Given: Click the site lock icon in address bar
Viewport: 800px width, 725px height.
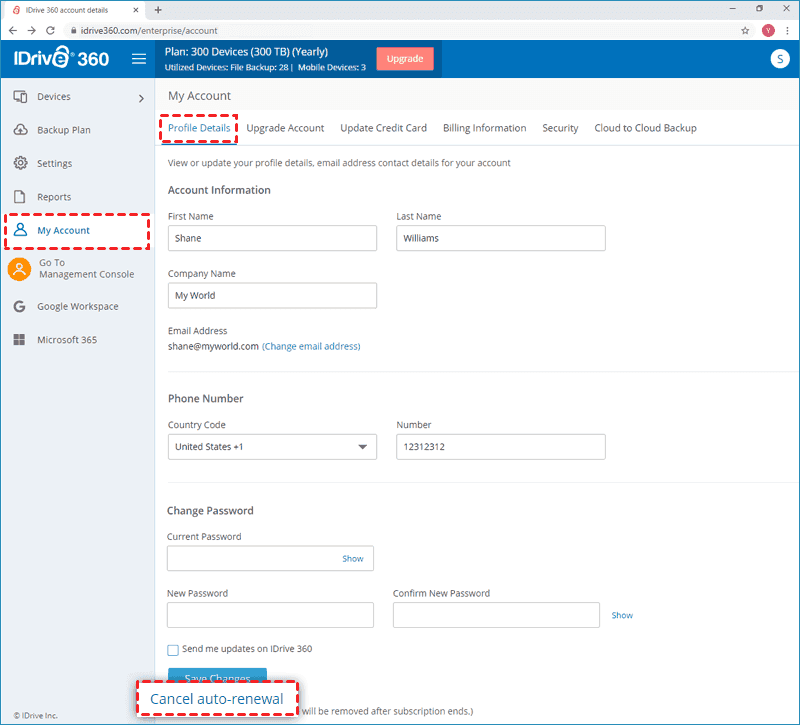Looking at the screenshot, I should coord(73,31).
